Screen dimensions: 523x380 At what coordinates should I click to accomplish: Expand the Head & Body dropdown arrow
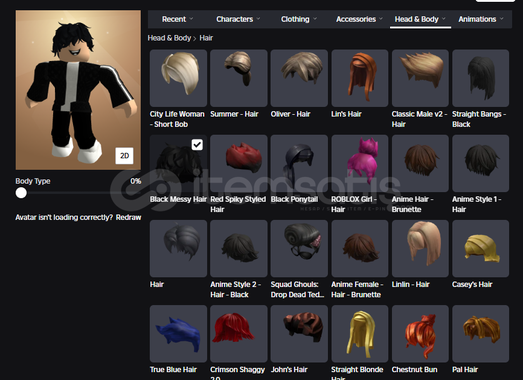(x=444, y=19)
